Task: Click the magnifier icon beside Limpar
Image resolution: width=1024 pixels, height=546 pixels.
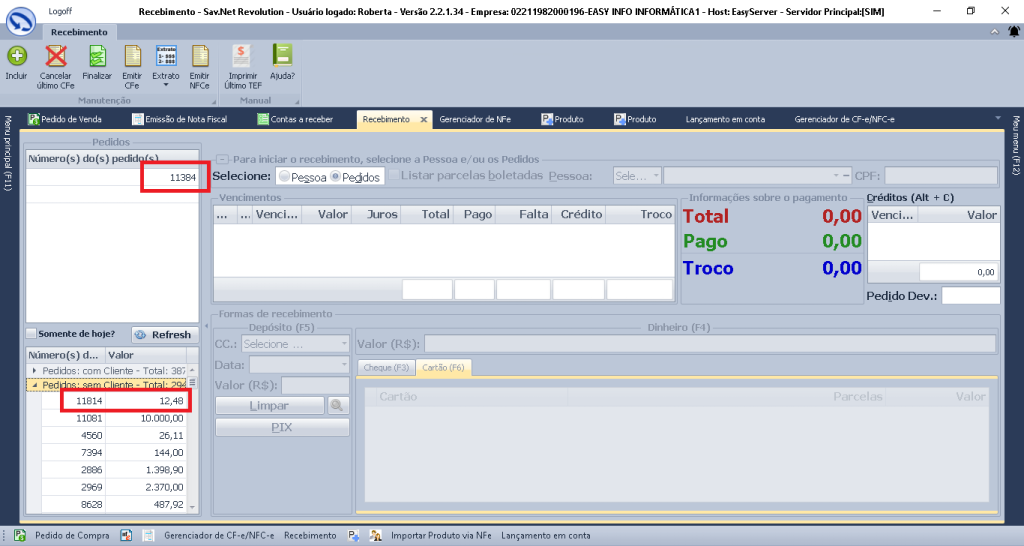Action: [337, 405]
